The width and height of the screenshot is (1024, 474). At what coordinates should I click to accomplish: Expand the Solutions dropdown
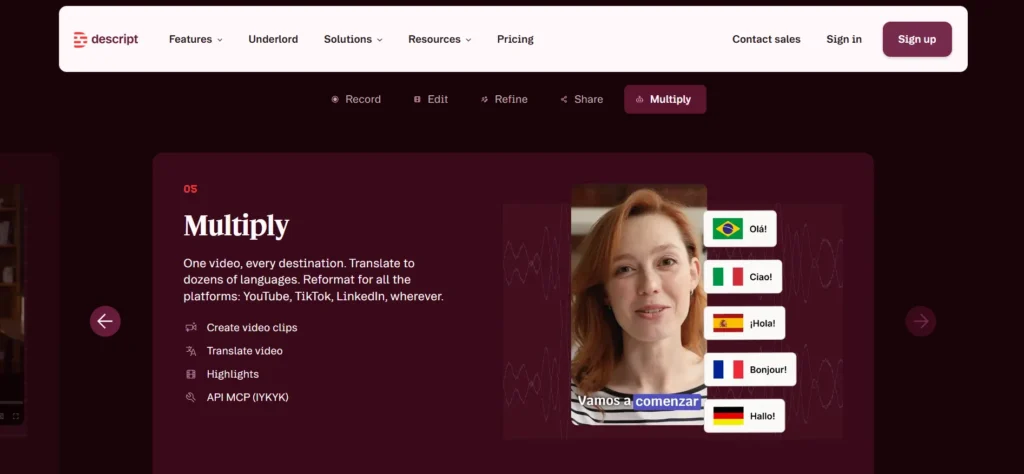353,39
